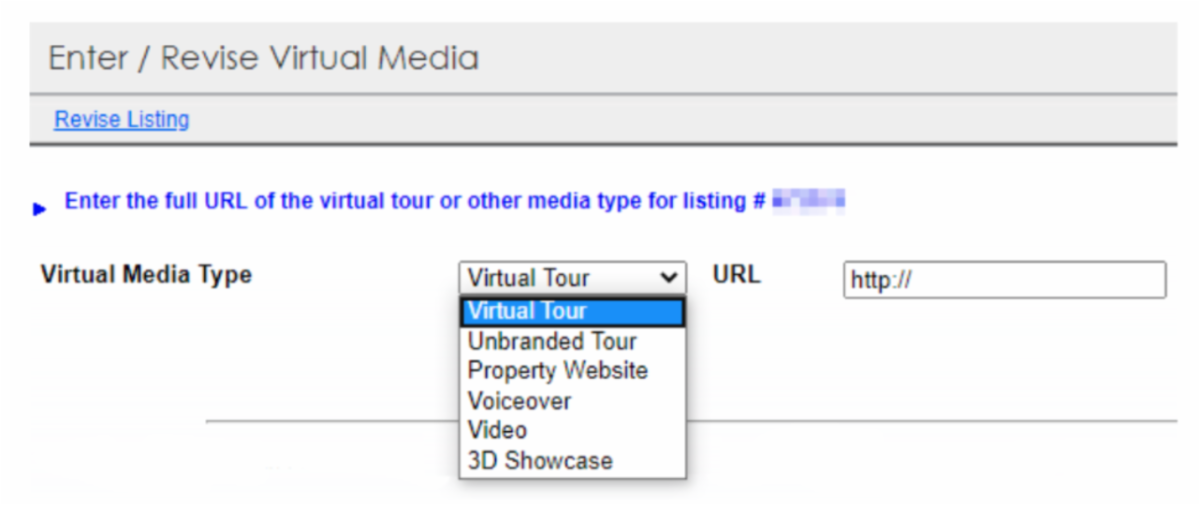Click the URL label text
The width and height of the screenshot is (1200, 505).
(736, 274)
